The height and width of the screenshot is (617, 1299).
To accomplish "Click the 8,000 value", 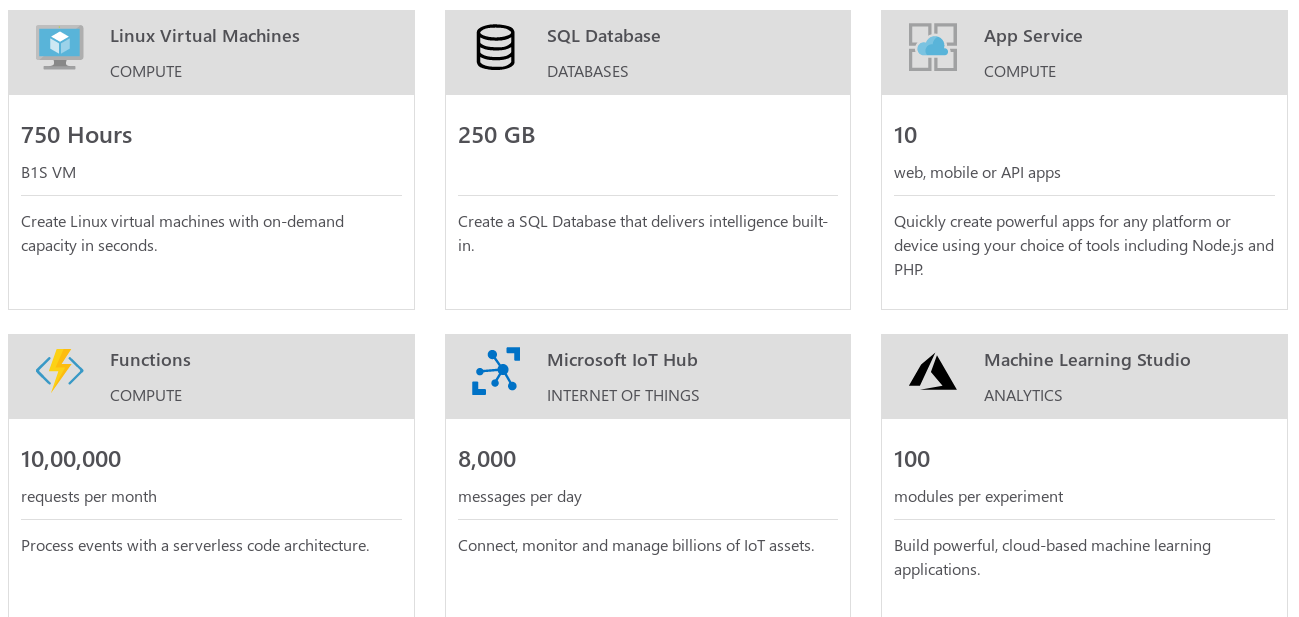I will (x=487, y=459).
